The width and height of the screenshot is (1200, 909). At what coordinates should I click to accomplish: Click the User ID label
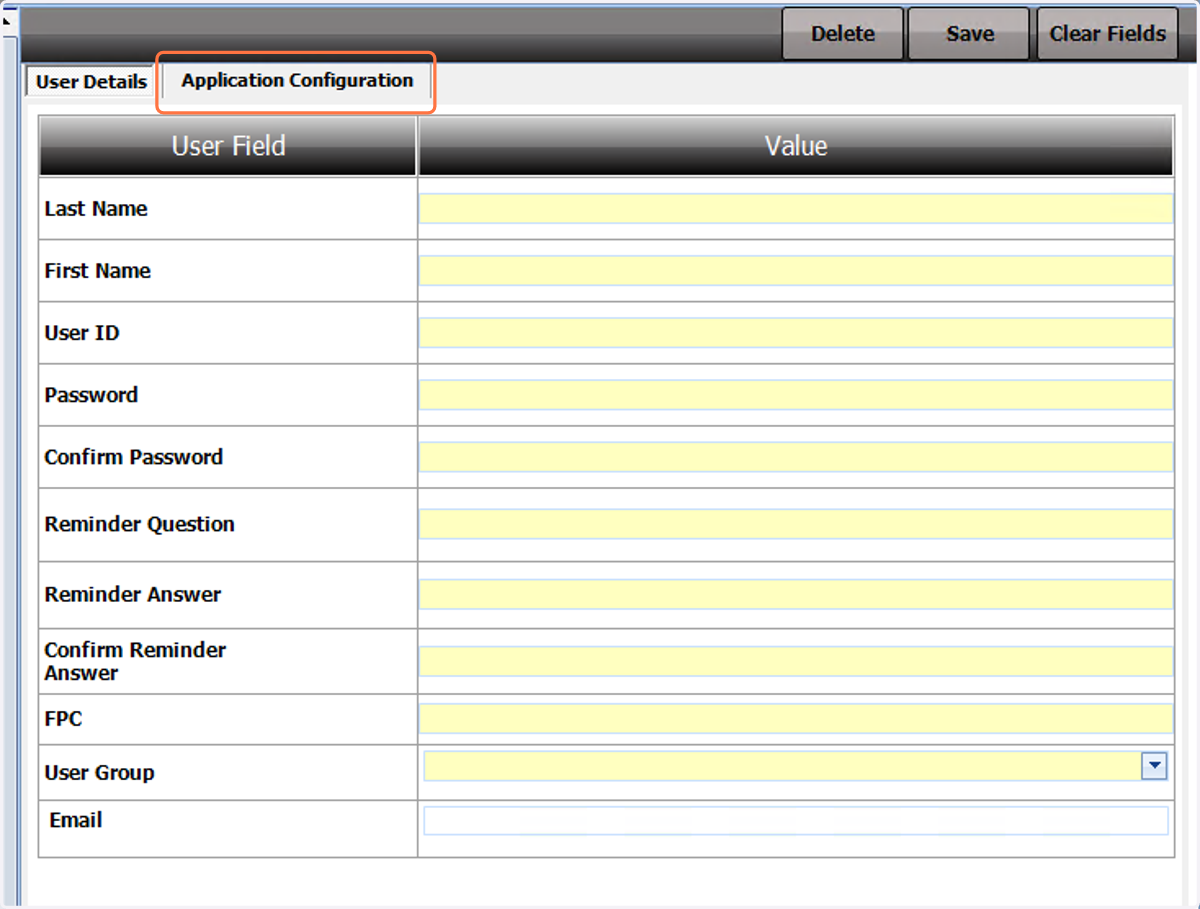point(82,333)
